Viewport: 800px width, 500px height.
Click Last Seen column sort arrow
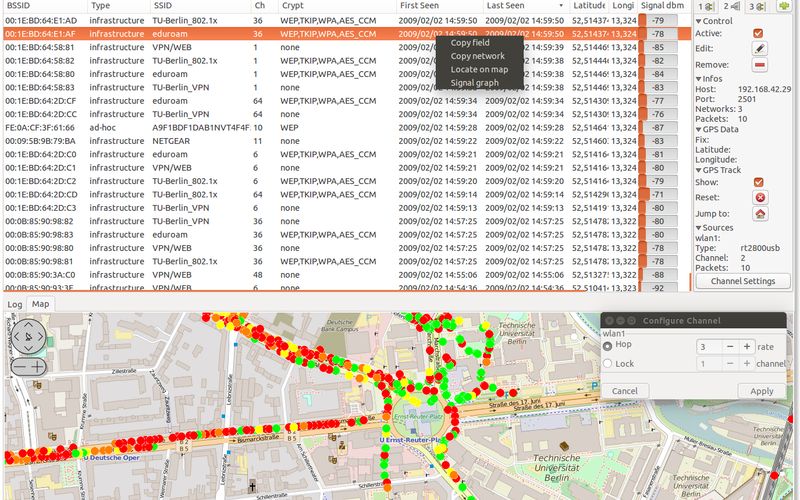(561, 6)
